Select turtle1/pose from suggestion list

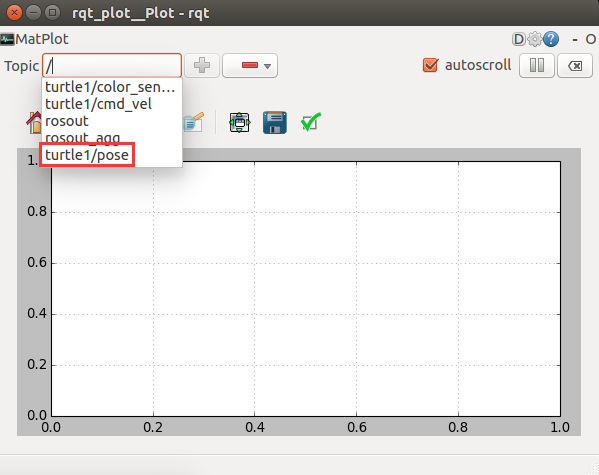click(87, 155)
